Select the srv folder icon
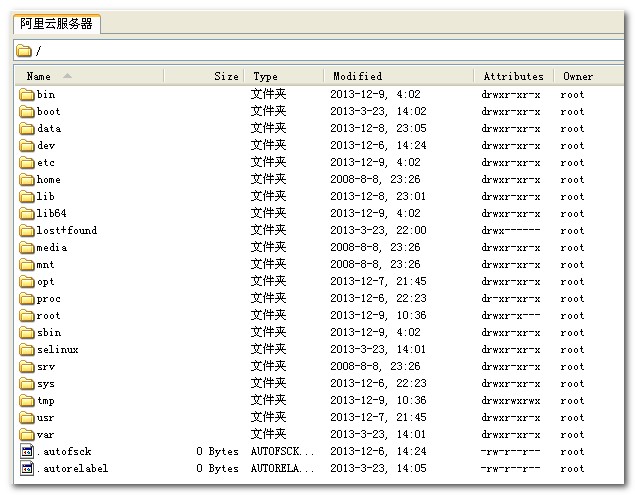 (27, 367)
